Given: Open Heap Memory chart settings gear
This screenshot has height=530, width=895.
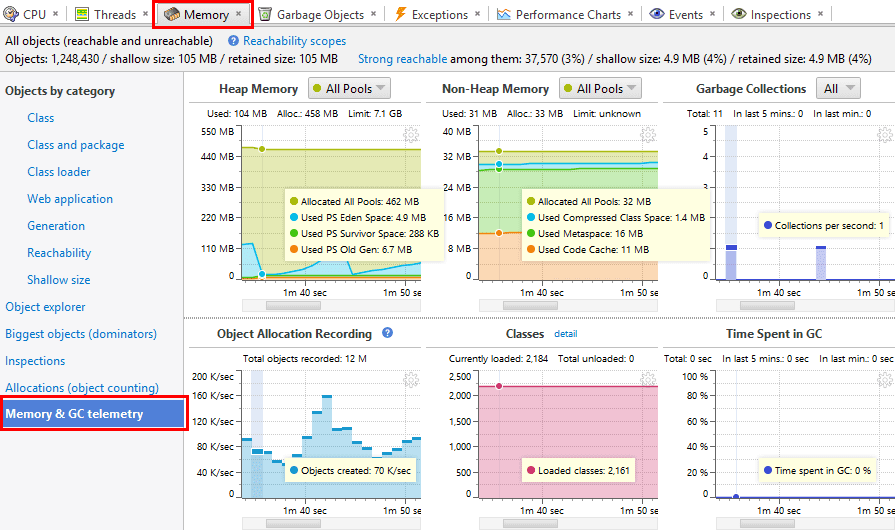Looking at the screenshot, I should [x=411, y=135].
